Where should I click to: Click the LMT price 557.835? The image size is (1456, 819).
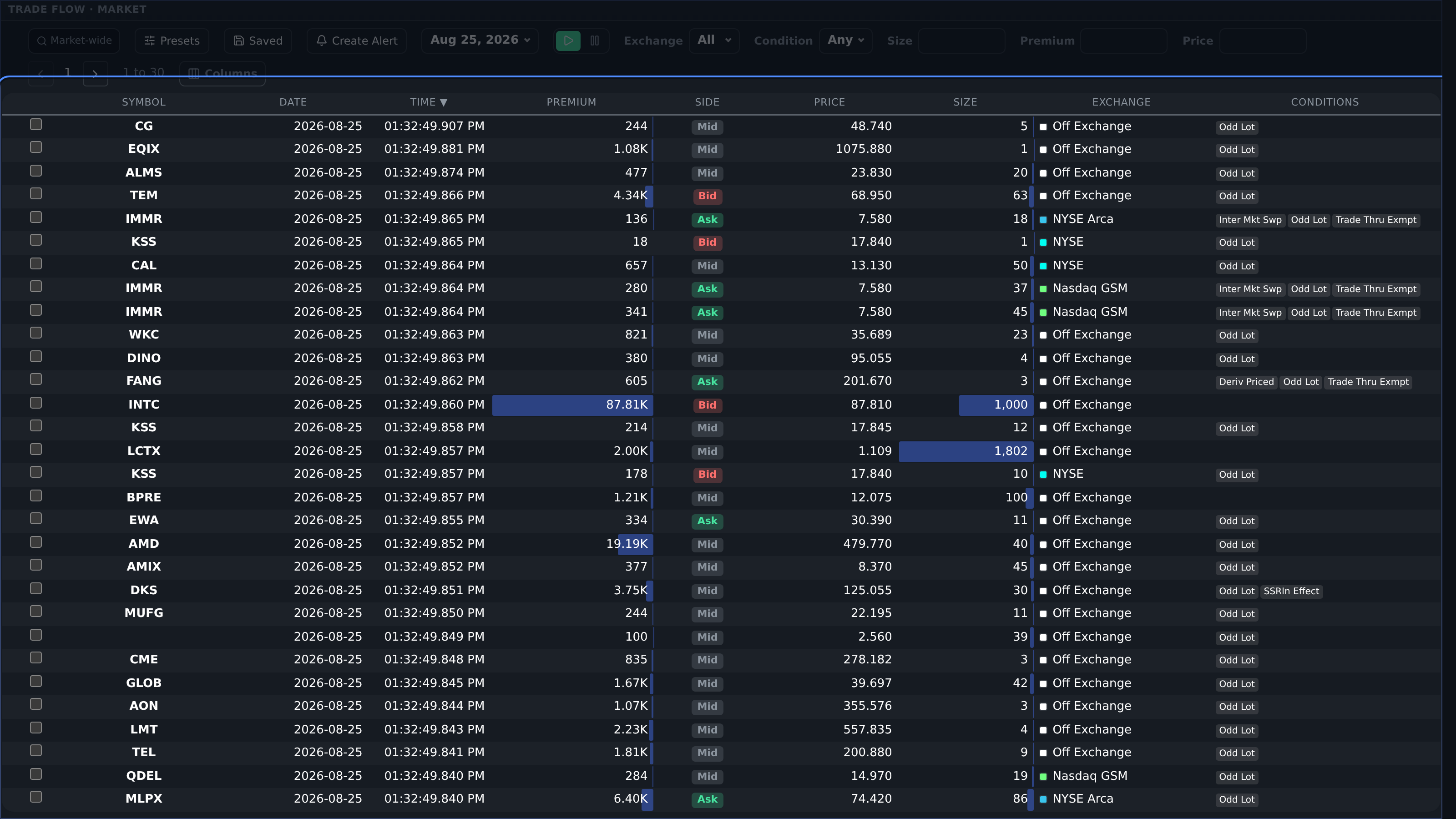[867, 729]
